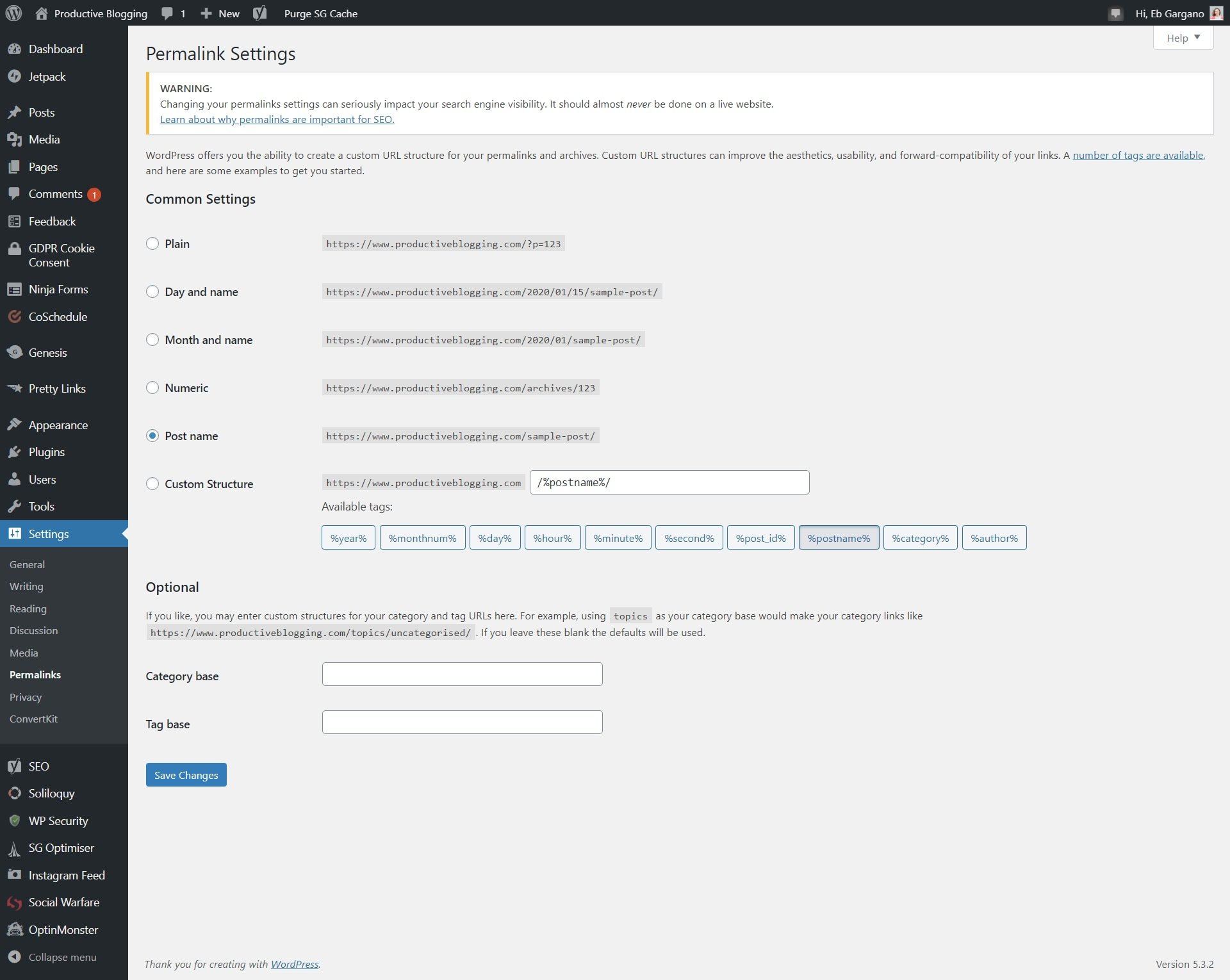Select the Plain permalink radio button
Screen dimensions: 1230x980
[153, 243]
